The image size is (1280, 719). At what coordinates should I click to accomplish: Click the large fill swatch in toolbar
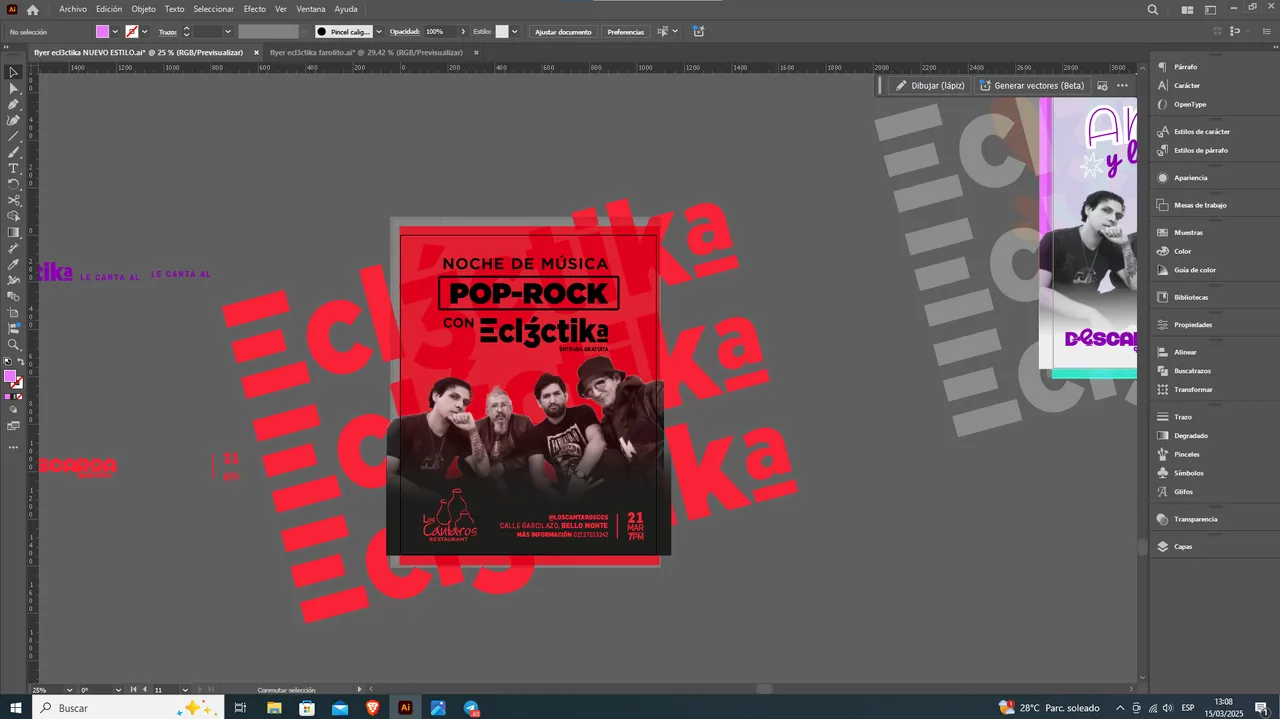click(x=10, y=376)
